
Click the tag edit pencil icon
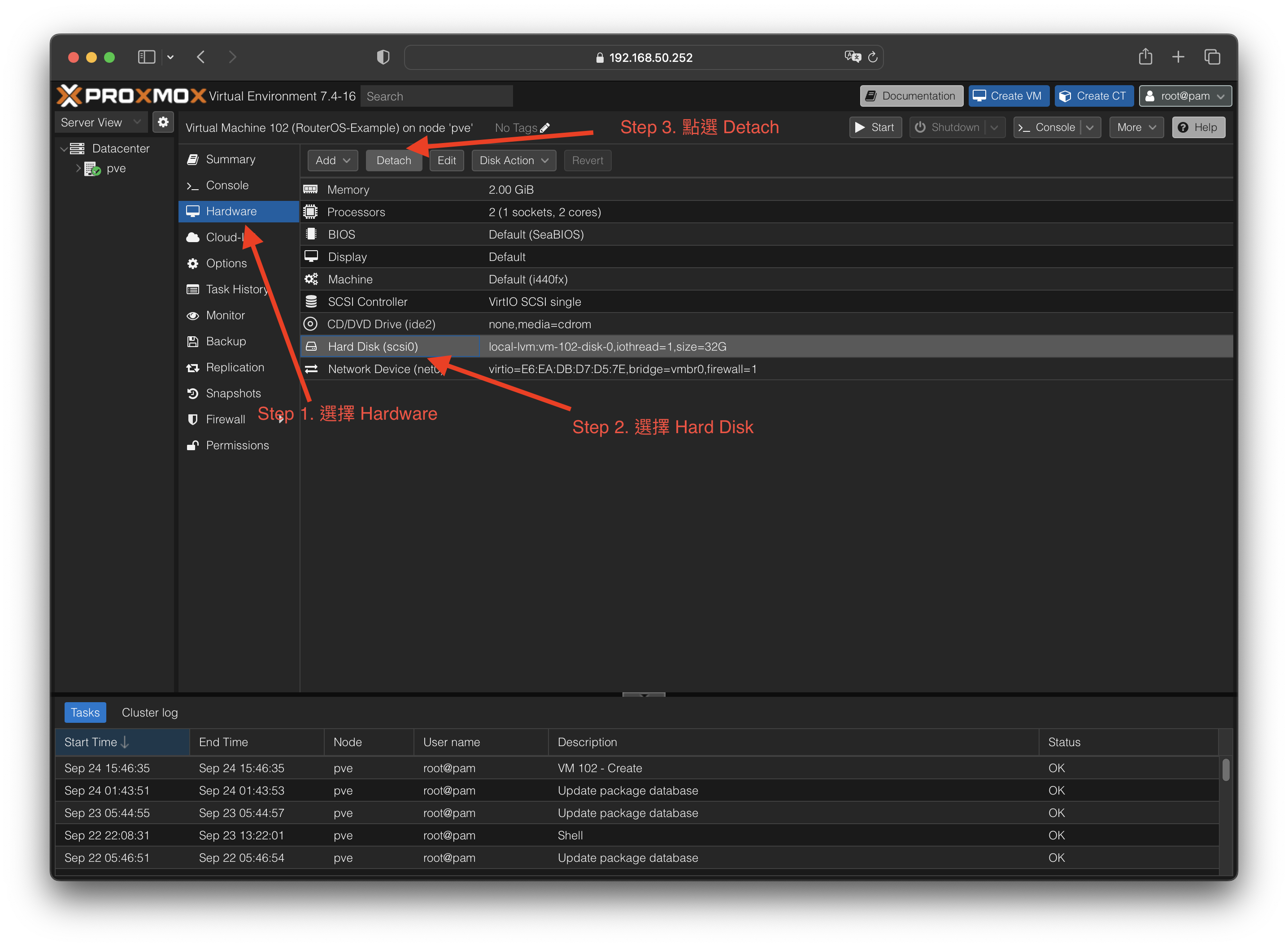tap(545, 128)
